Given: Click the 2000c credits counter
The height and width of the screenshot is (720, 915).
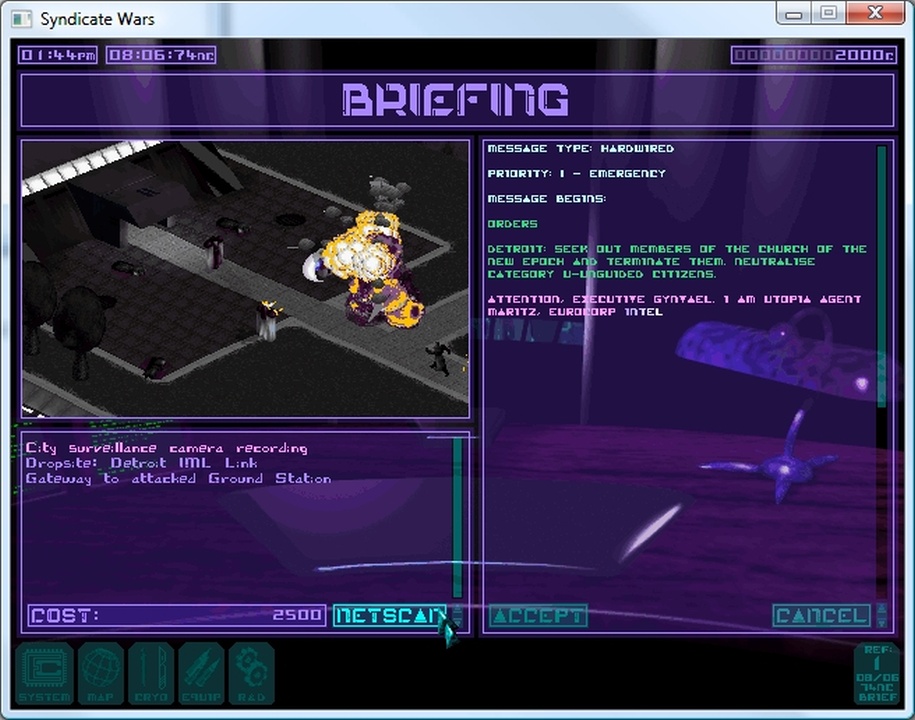Looking at the screenshot, I should pos(813,55).
